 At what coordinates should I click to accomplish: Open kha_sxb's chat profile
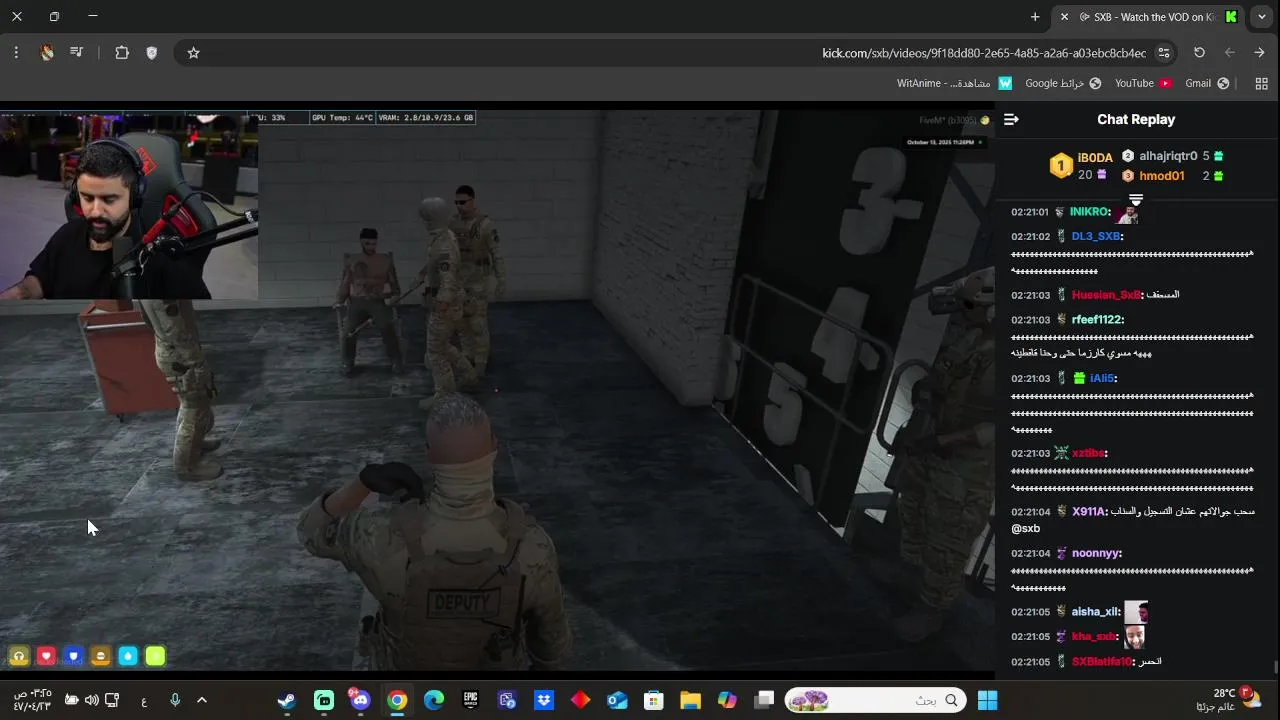point(1095,637)
